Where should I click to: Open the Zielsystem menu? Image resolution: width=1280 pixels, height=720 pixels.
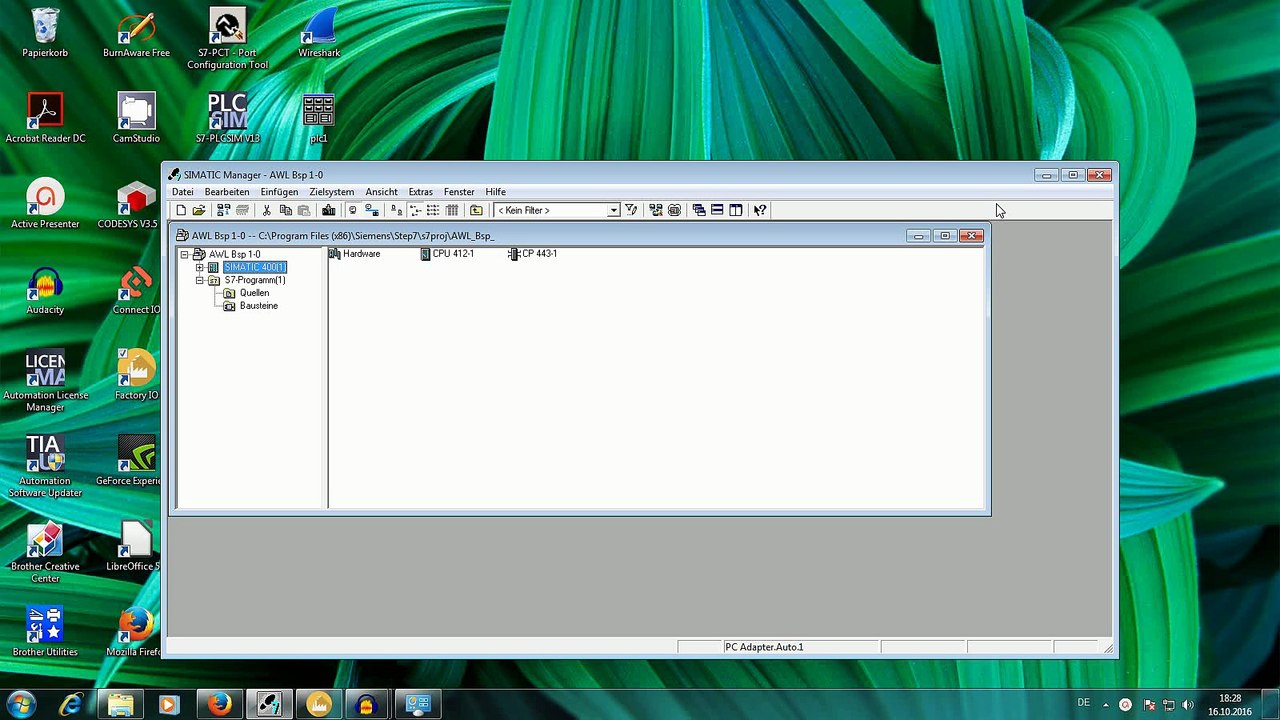point(332,192)
